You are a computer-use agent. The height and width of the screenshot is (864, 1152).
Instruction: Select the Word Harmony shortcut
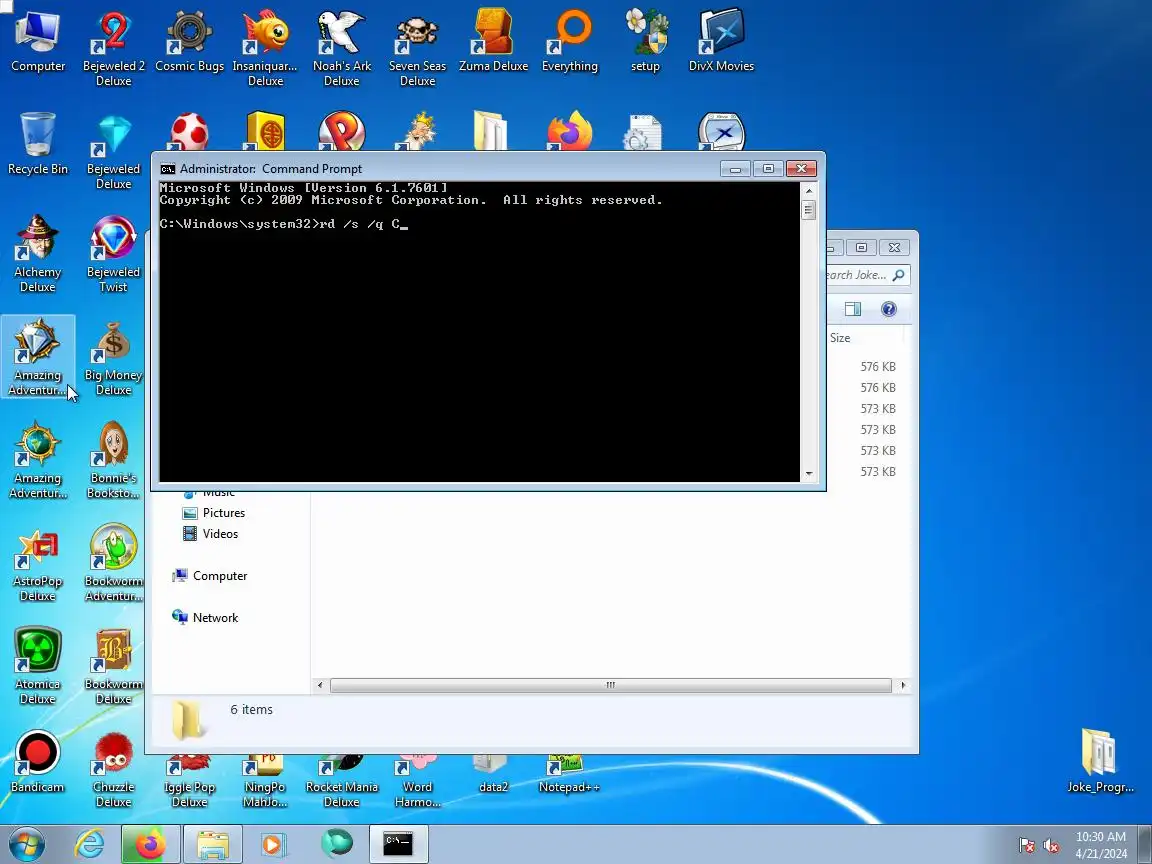[417, 781]
